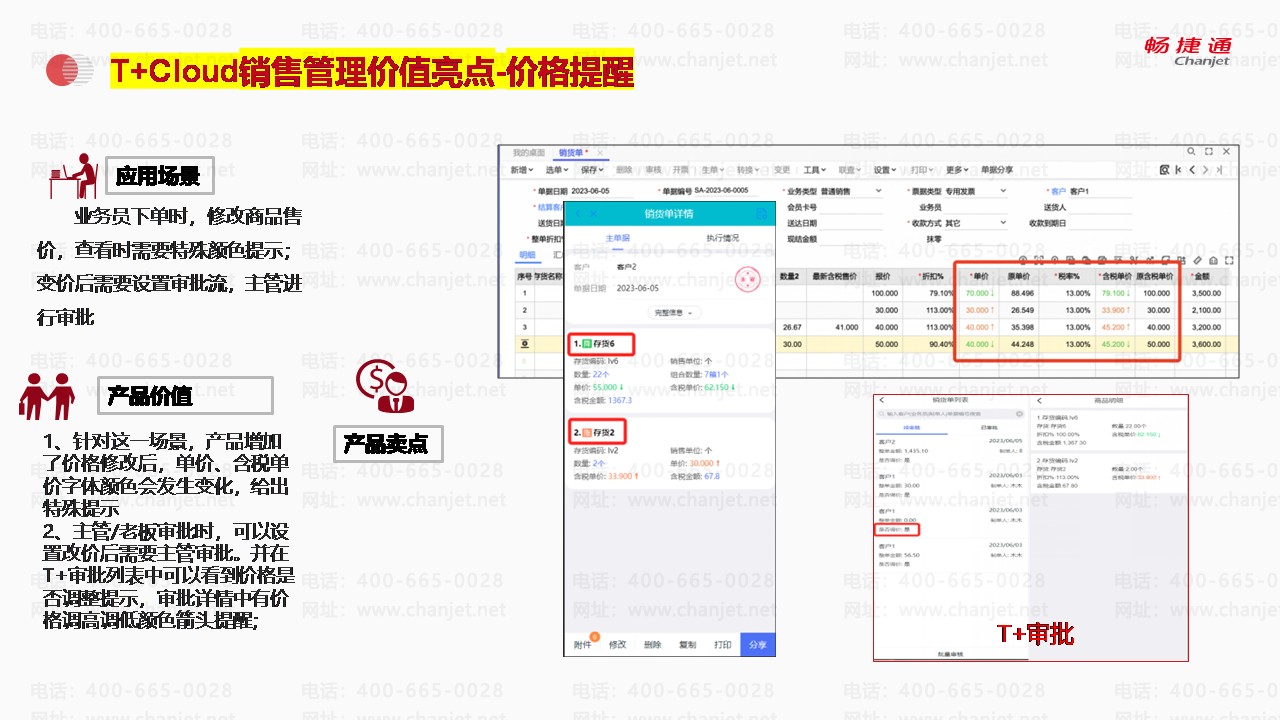The width and height of the screenshot is (1280, 720).
Task: Click the search box in 销货单列表
Action: click(949, 413)
